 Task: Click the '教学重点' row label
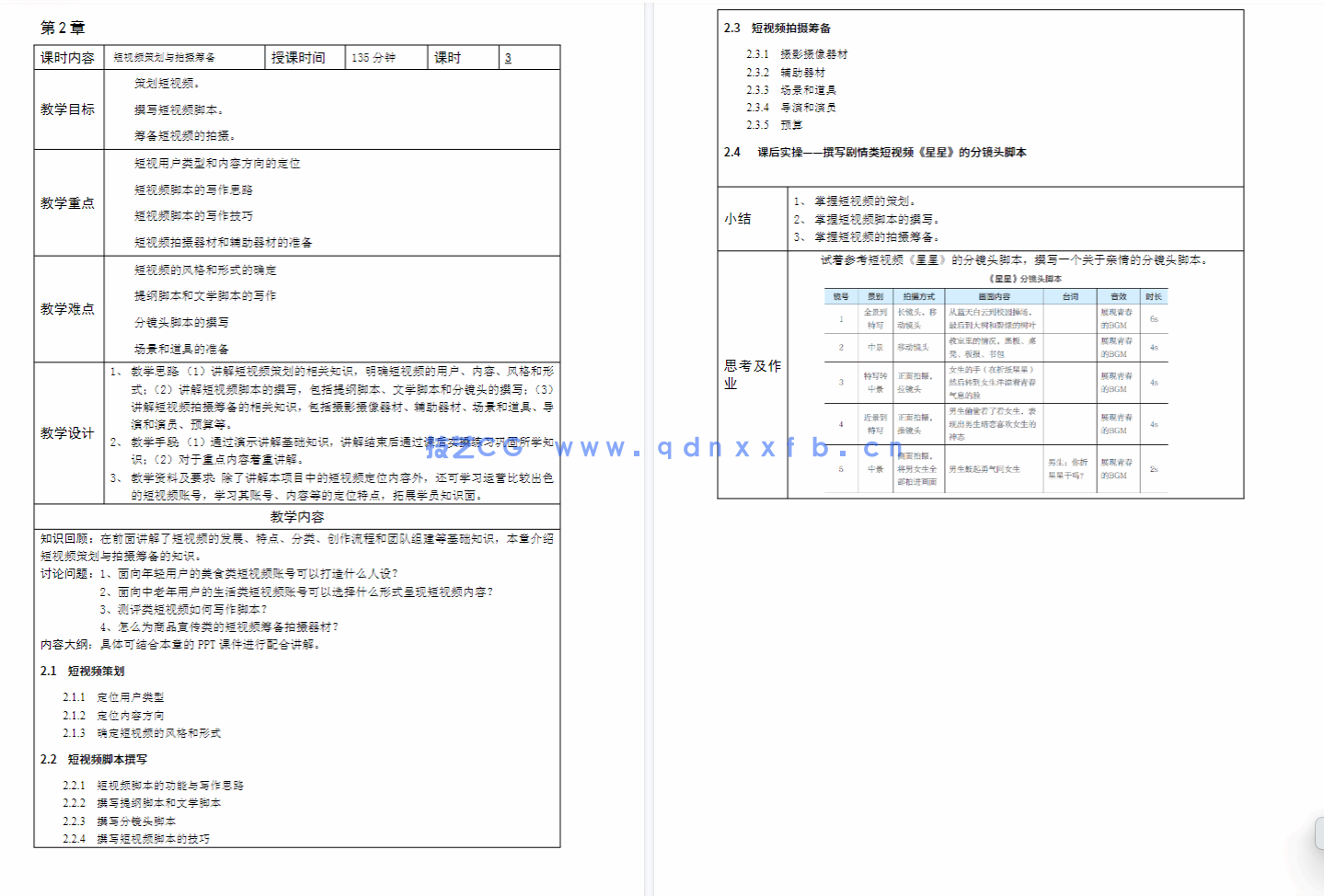[68, 203]
